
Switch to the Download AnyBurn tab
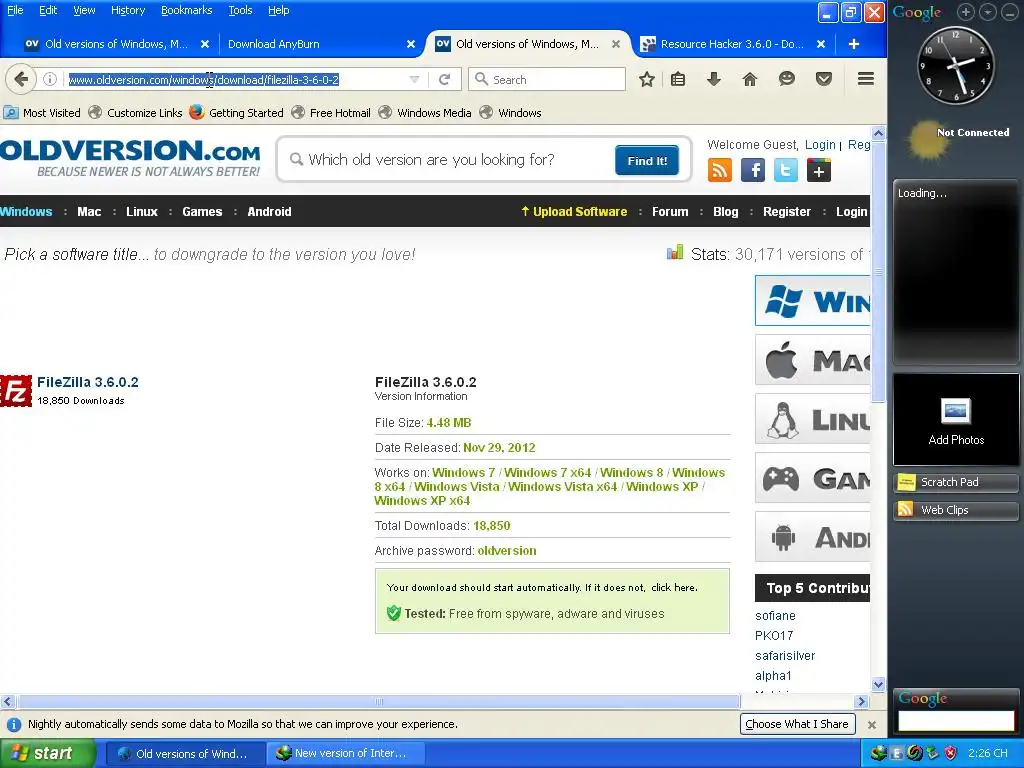[320, 44]
